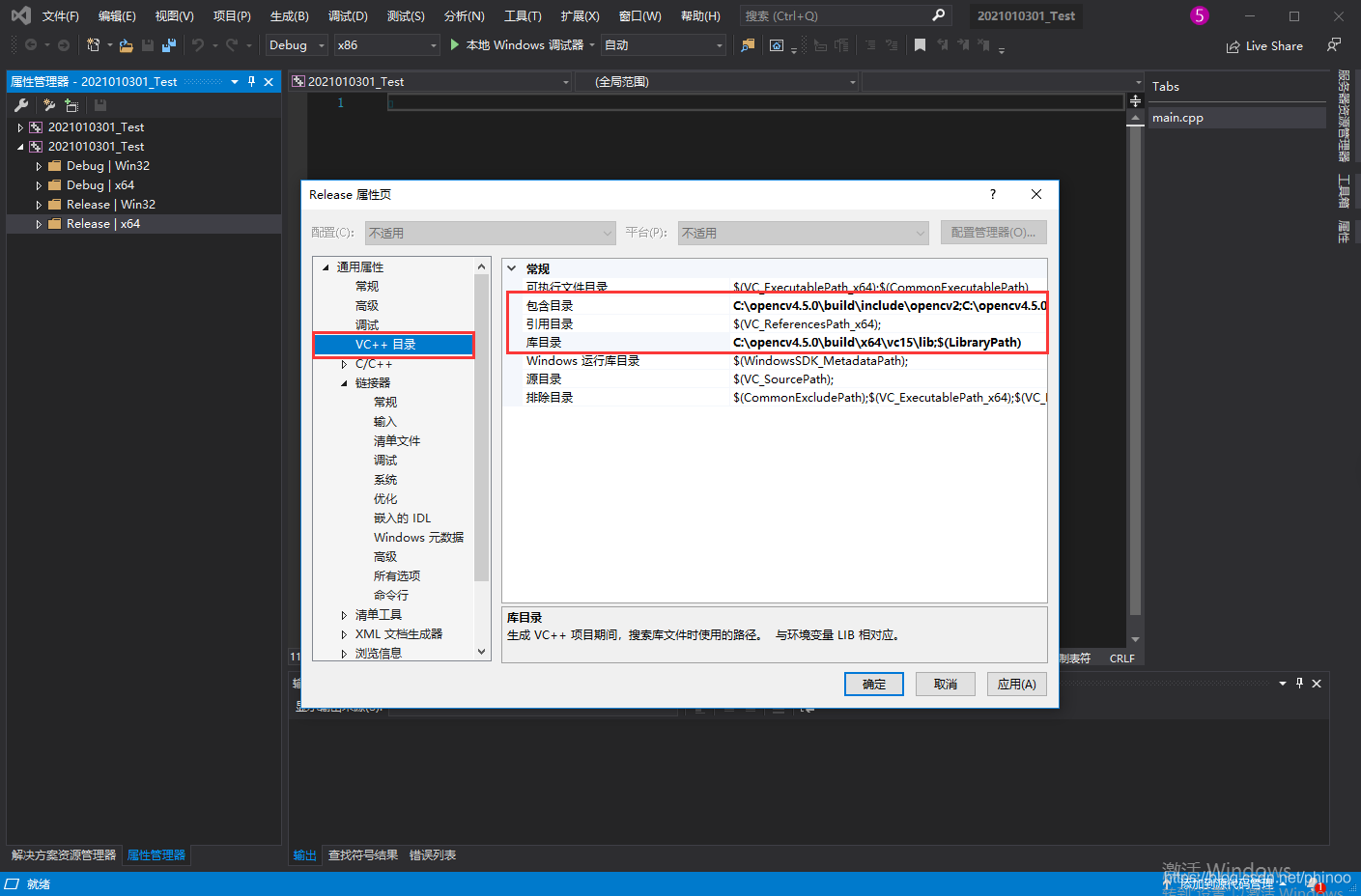1361x896 pixels.
Task: Click the help question mark in dialog
Action: point(993,194)
